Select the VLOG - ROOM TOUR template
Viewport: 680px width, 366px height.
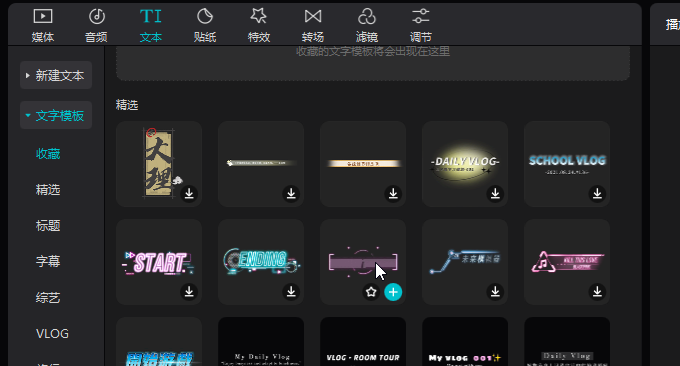click(363, 342)
